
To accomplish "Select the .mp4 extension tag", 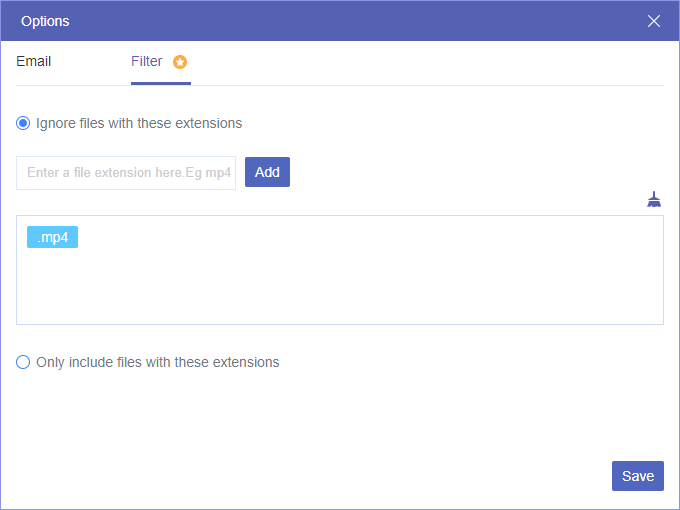I will pyautogui.click(x=52, y=237).
